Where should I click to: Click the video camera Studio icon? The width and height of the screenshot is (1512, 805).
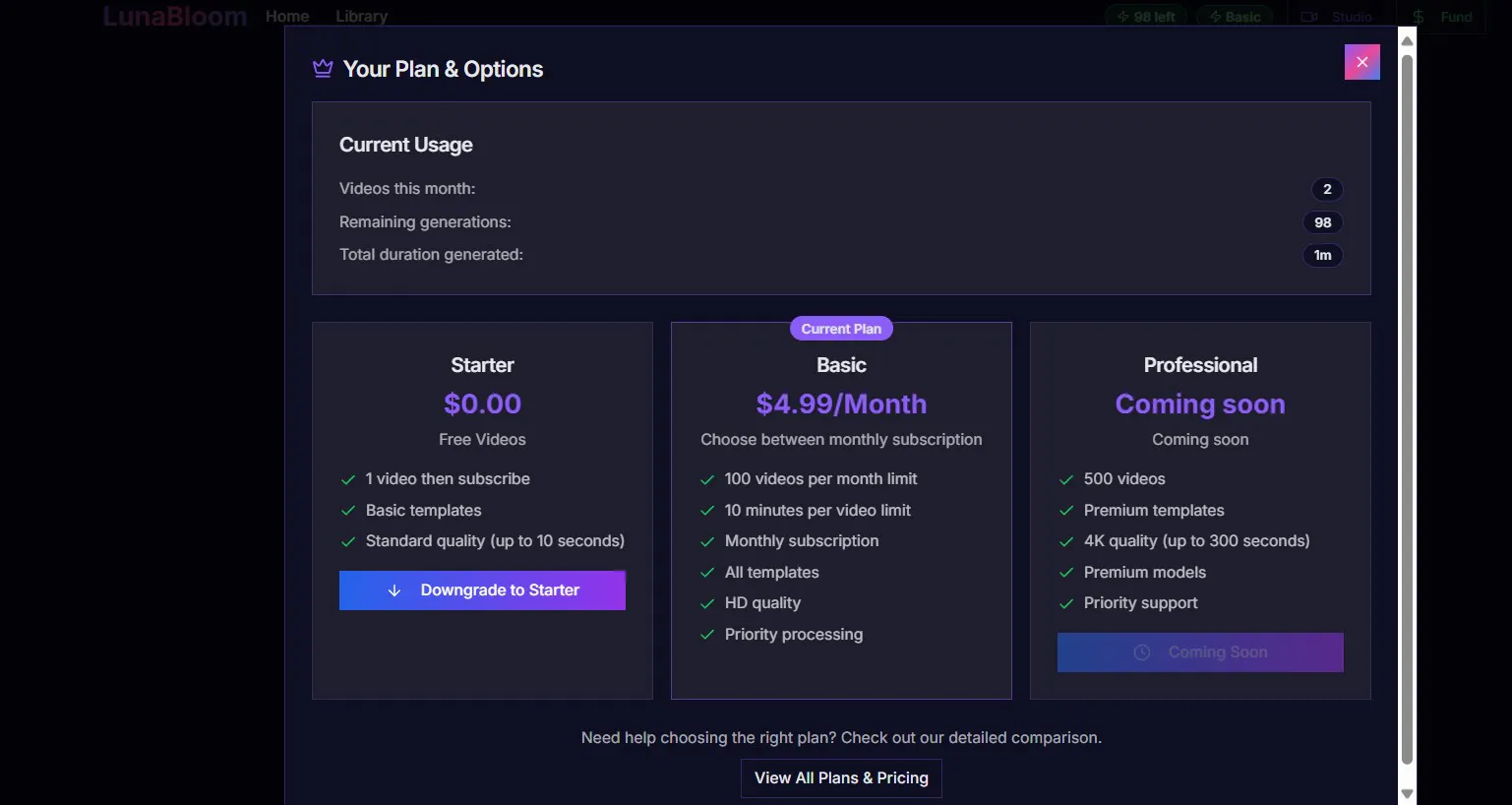point(1309,17)
